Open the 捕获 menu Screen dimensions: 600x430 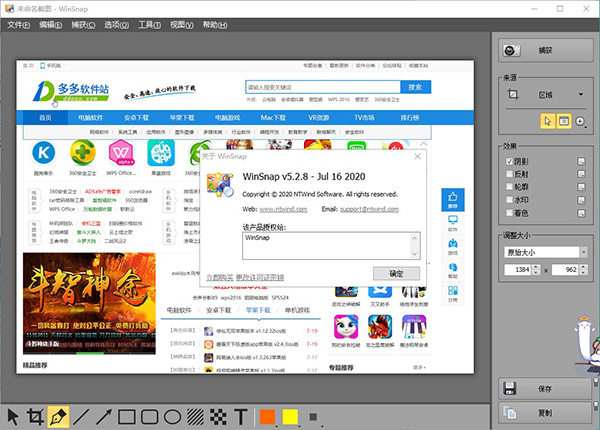[x=83, y=25]
